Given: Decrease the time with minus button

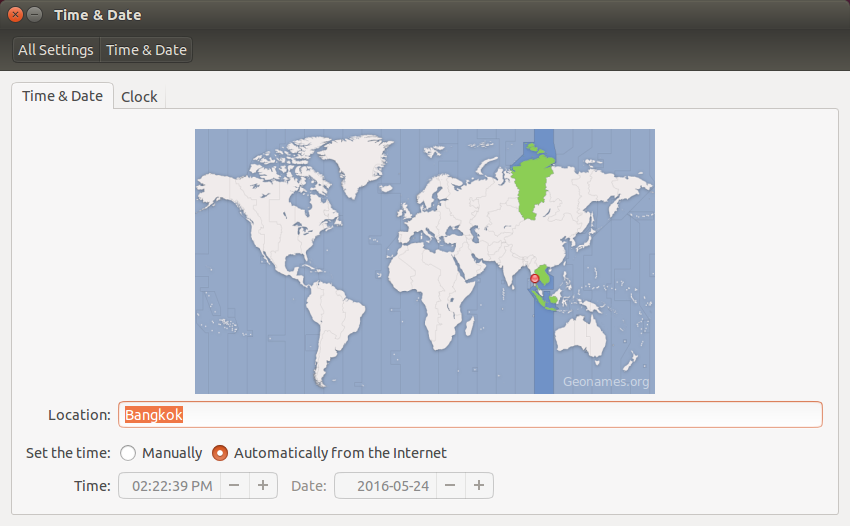Looking at the screenshot, I should pos(234,485).
